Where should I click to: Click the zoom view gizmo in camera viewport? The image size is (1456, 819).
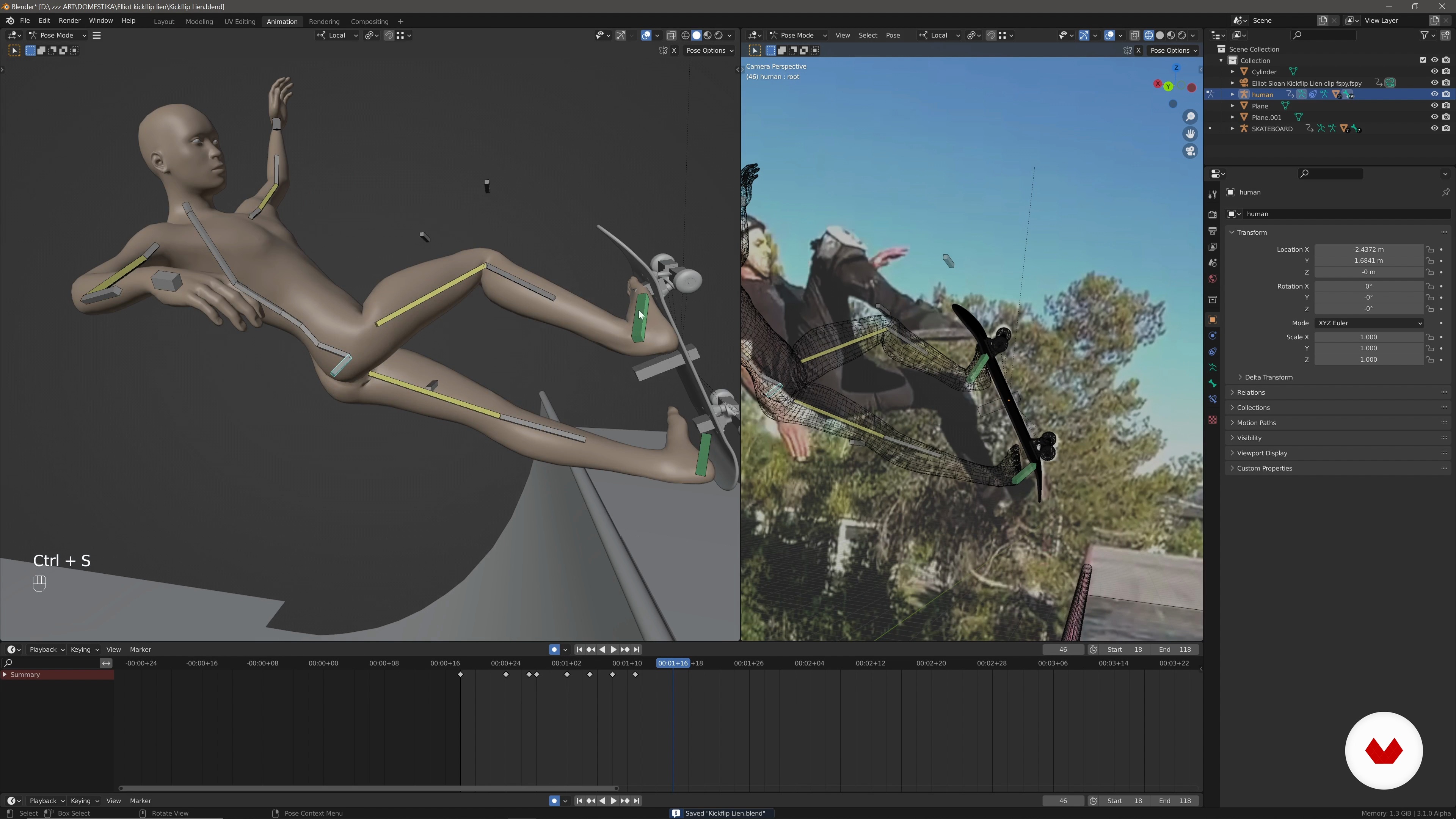click(1190, 116)
